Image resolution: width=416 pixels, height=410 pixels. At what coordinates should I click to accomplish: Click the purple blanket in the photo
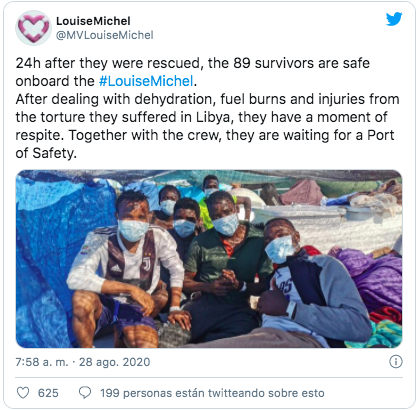tap(373, 277)
